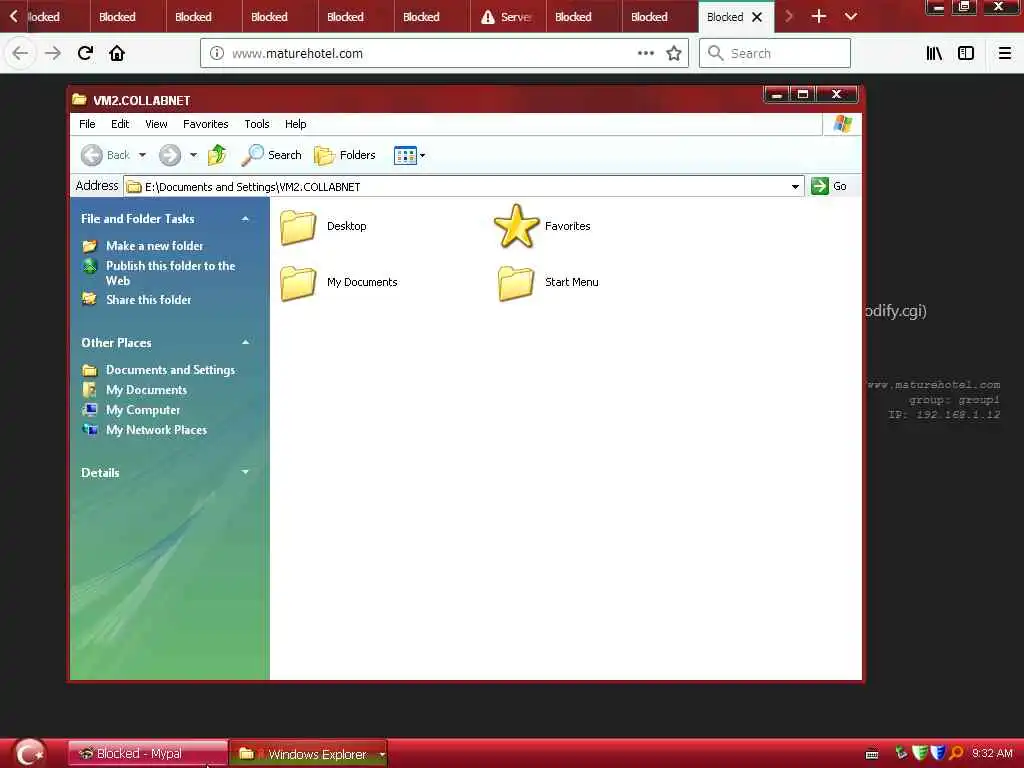This screenshot has width=1024, height=768.
Task: Open the Forward history dropdown arrow
Action: click(x=193, y=155)
